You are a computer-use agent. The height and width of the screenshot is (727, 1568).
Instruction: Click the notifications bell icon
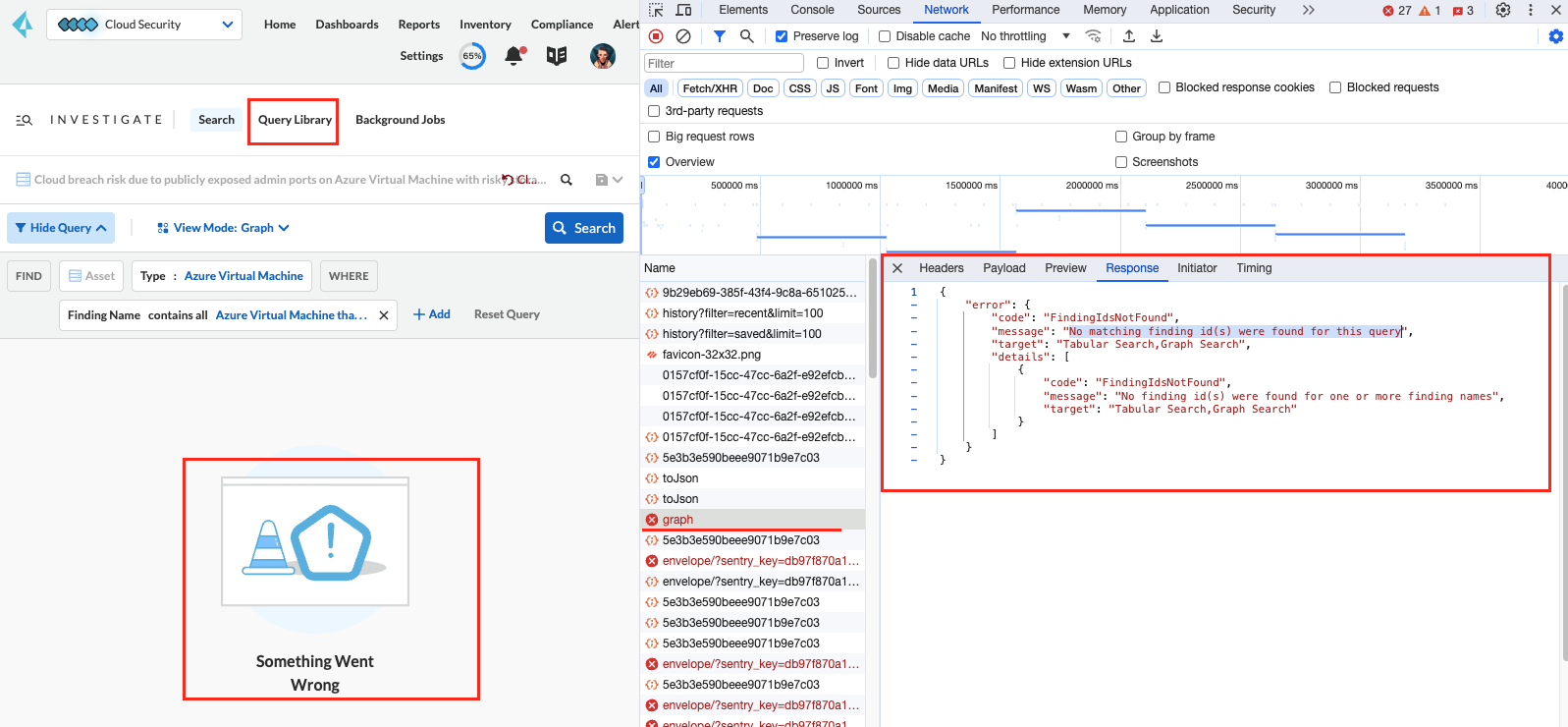pyautogui.click(x=514, y=56)
